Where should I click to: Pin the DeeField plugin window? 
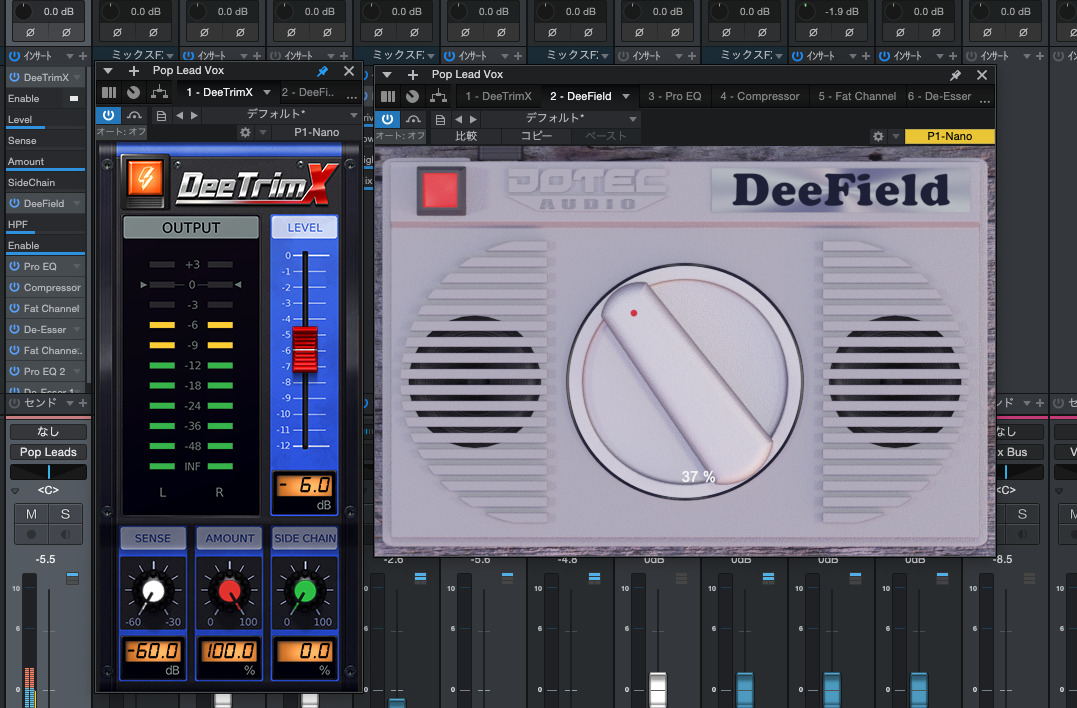[955, 75]
